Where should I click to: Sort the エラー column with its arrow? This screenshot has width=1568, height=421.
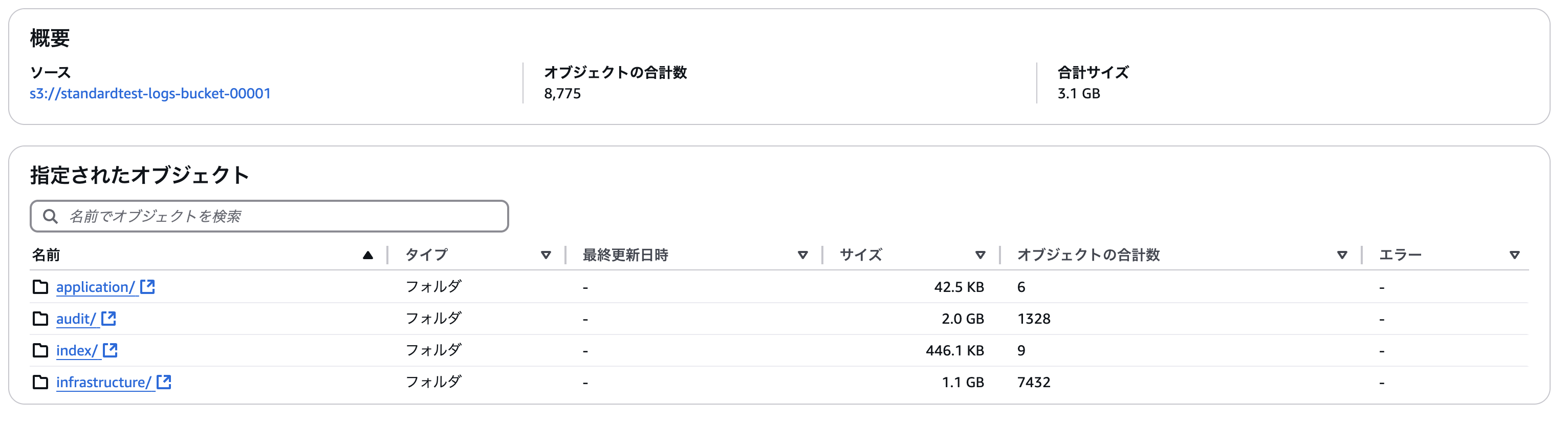point(1515,255)
